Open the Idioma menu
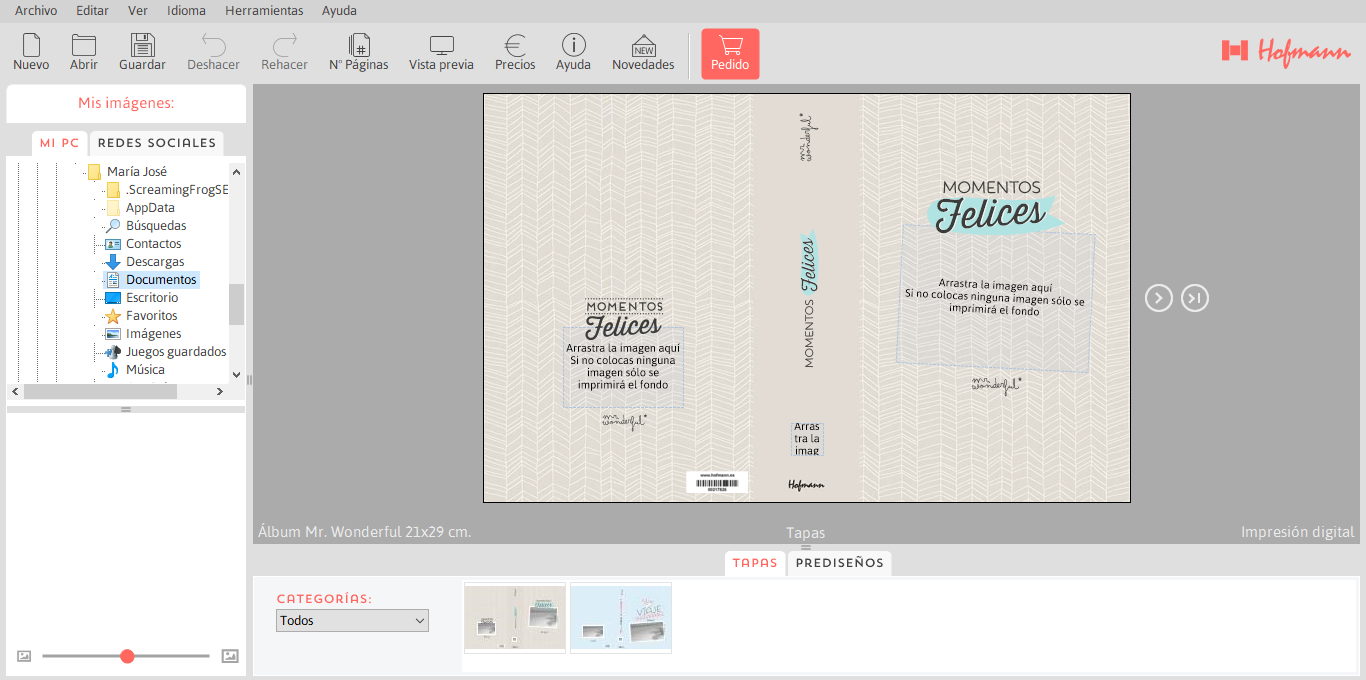This screenshot has height=680, width=1366. tap(186, 11)
